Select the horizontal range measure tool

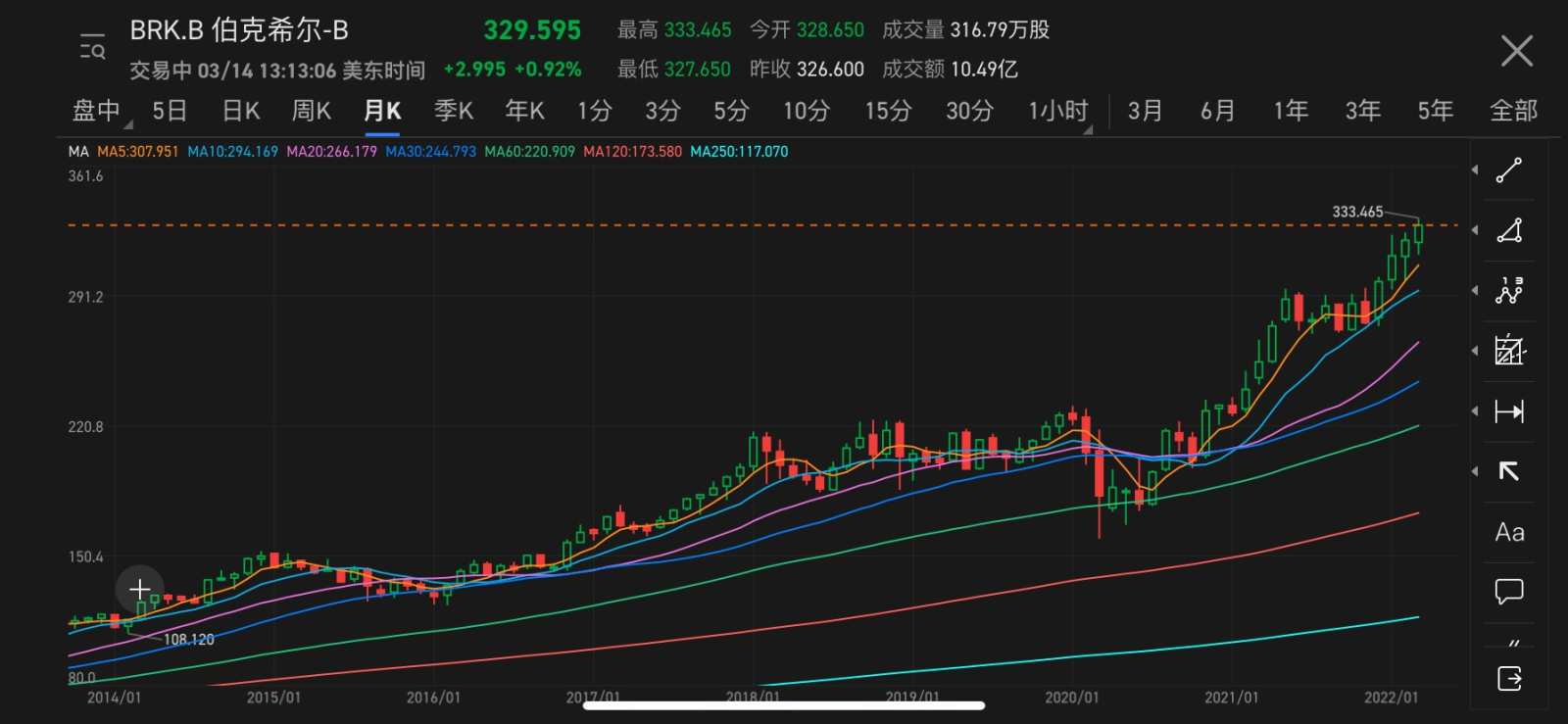point(1509,411)
